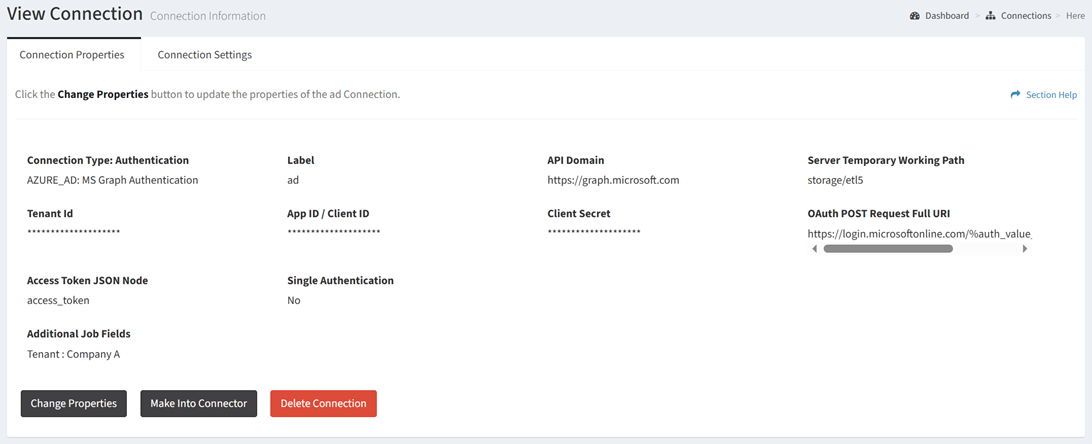The height and width of the screenshot is (444, 1092).
Task: Click the masked Client Secret value
Action: coord(594,232)
